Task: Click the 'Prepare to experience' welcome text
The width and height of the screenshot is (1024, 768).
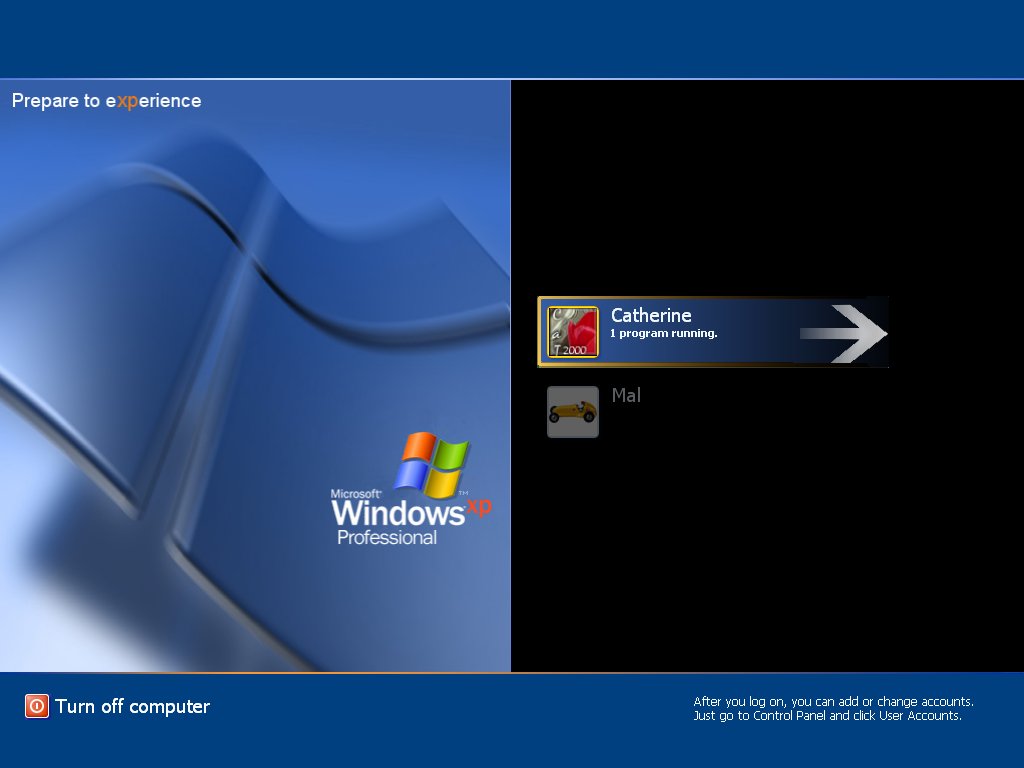Action: [106, 100]
